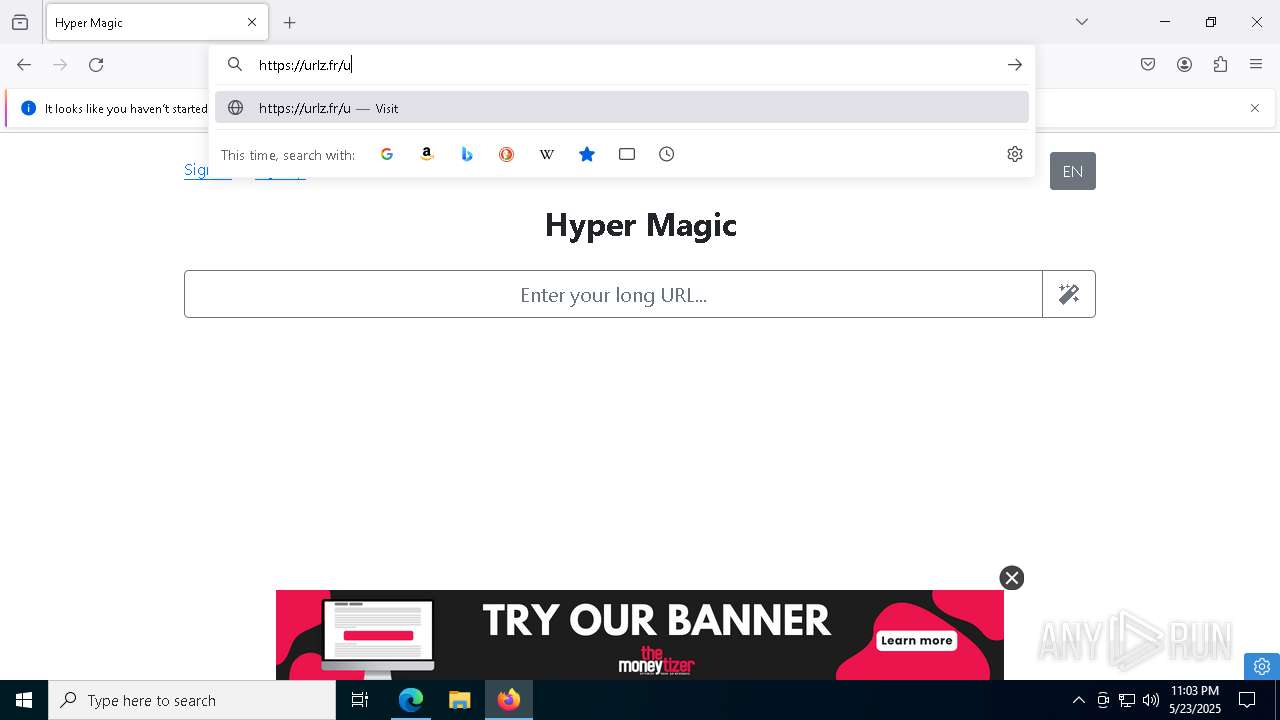The width and height of the screenshot is (1280, 720).
Task: Save page to Pocket
Action: click(1148, 65)
